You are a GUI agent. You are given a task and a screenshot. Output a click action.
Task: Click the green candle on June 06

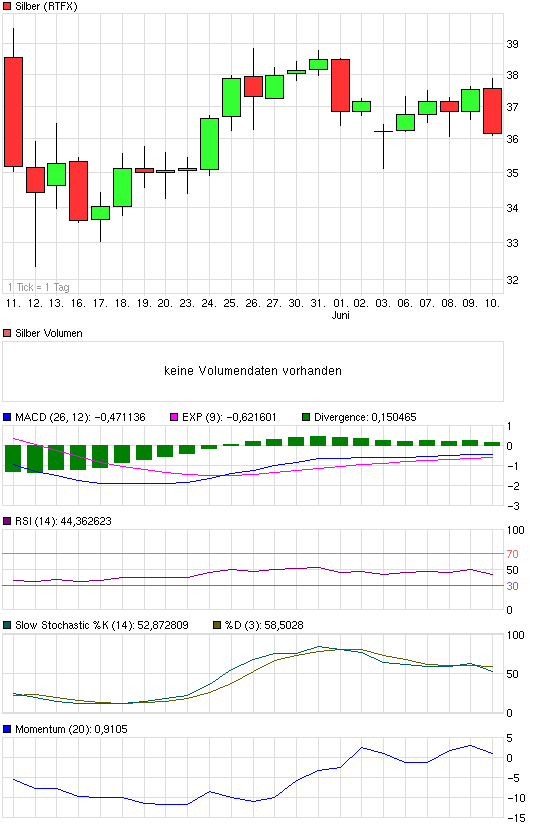[405, 122]
